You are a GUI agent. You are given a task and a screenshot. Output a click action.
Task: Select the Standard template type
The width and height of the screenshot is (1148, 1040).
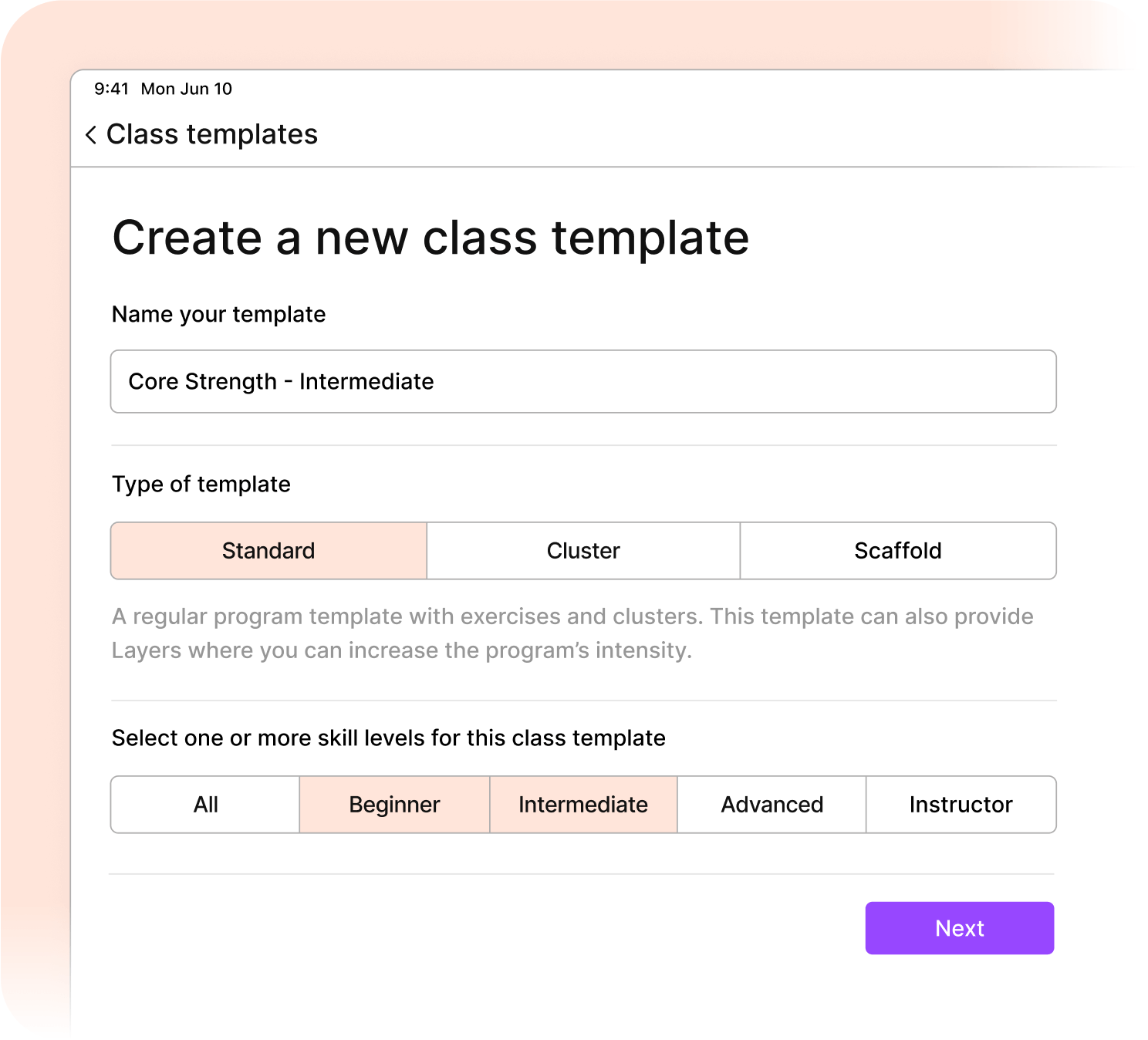(268, 551)
